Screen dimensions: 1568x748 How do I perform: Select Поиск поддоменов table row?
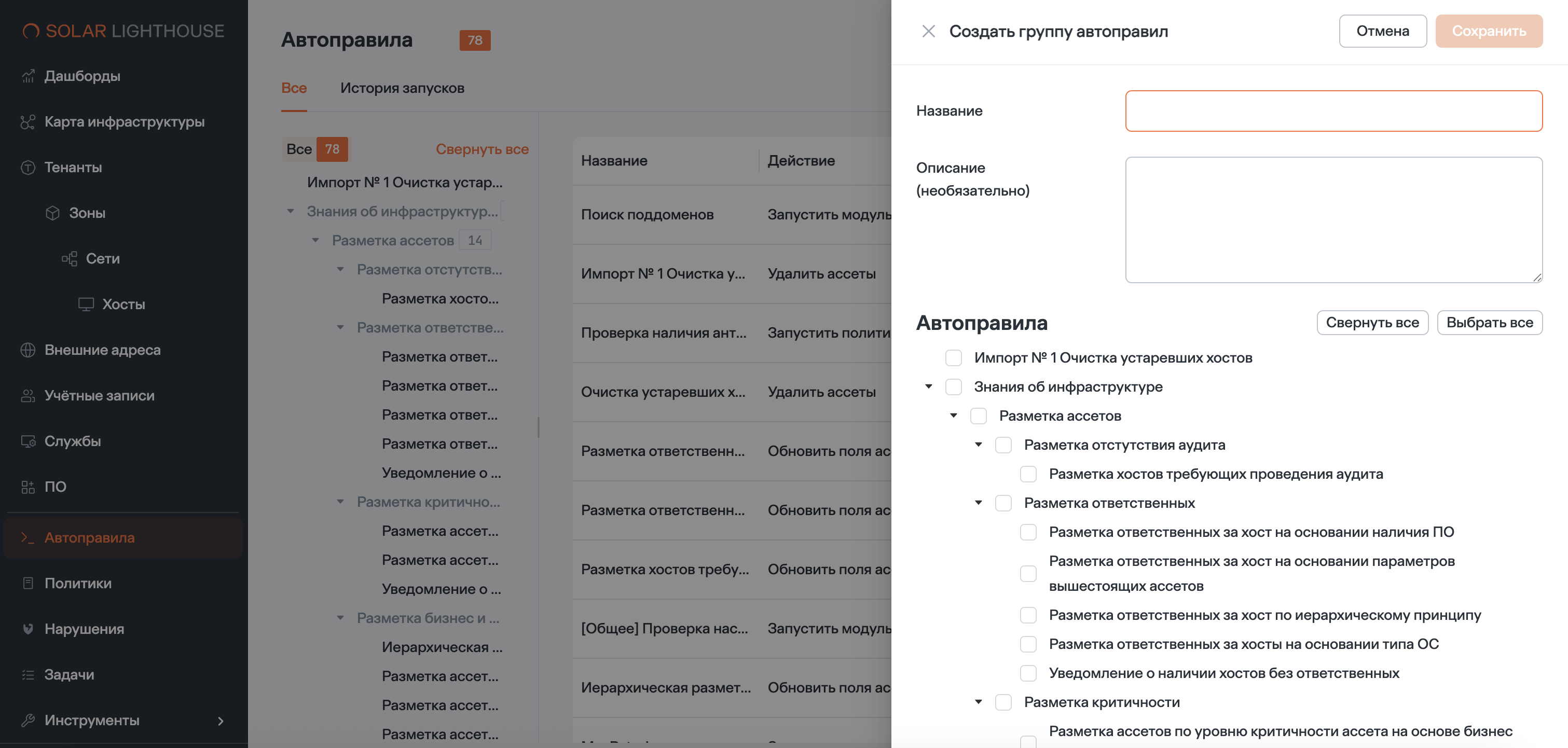click(x=732, y=215)
